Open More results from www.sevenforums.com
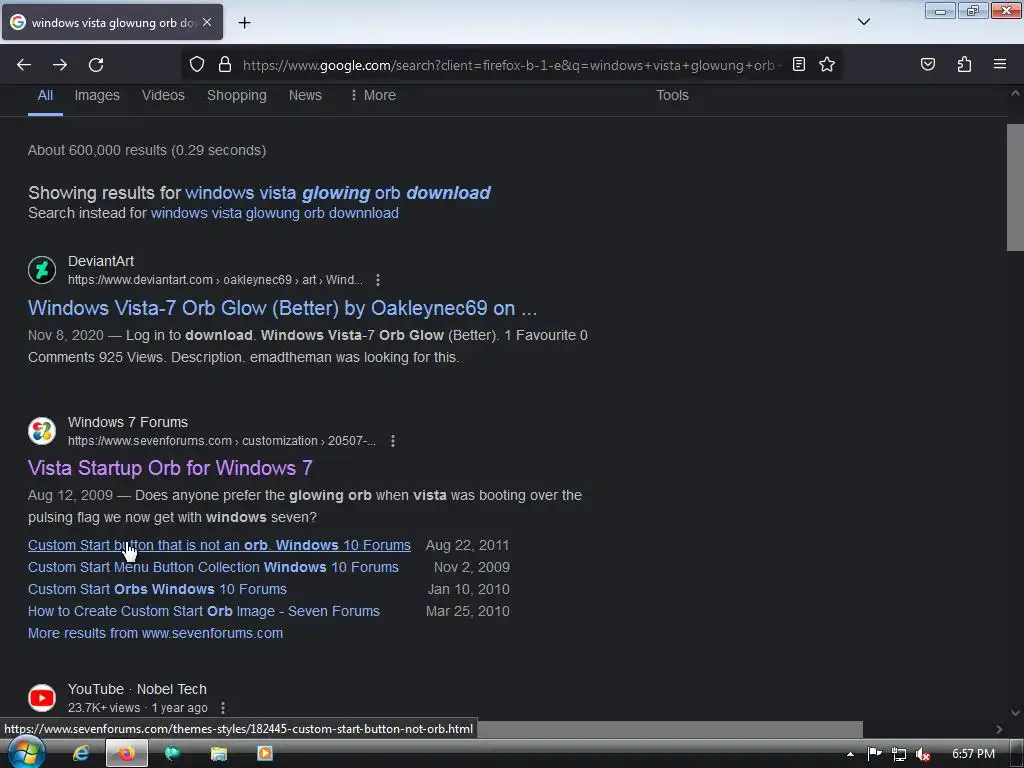The width and height of the screenshot is (1024, 768). coord(155,633)
